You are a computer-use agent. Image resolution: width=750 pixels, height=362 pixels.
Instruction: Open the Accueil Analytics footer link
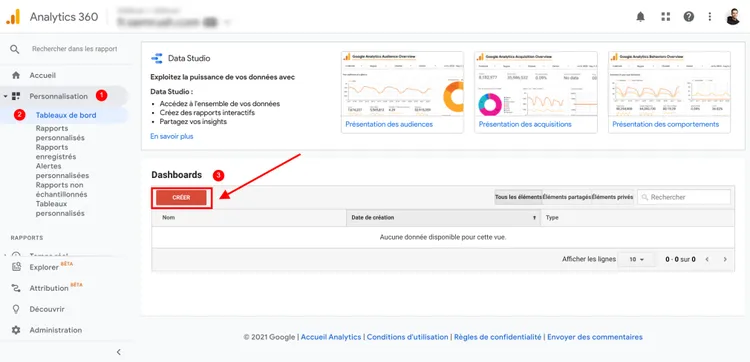(x=331, y=337)
